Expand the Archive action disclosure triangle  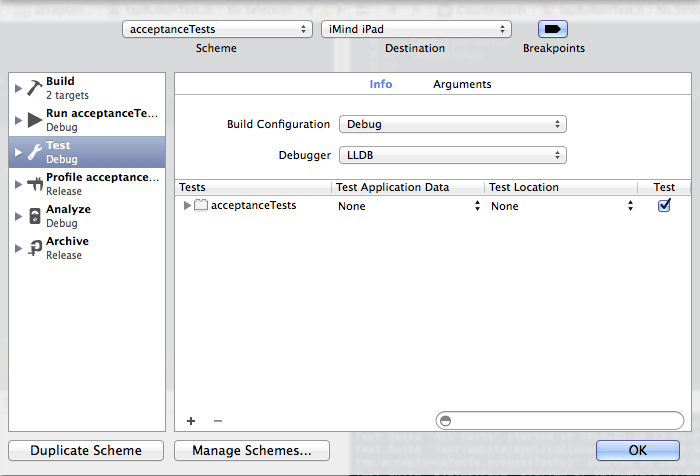(18, 248)
